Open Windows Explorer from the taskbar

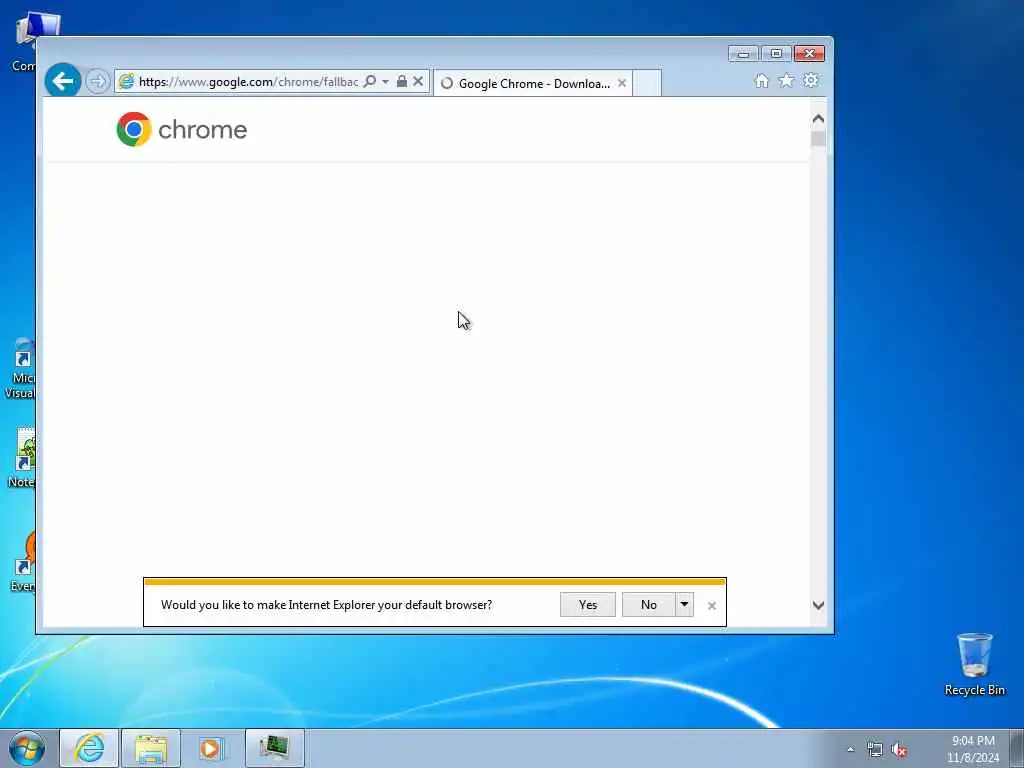[x=151, y=748]
